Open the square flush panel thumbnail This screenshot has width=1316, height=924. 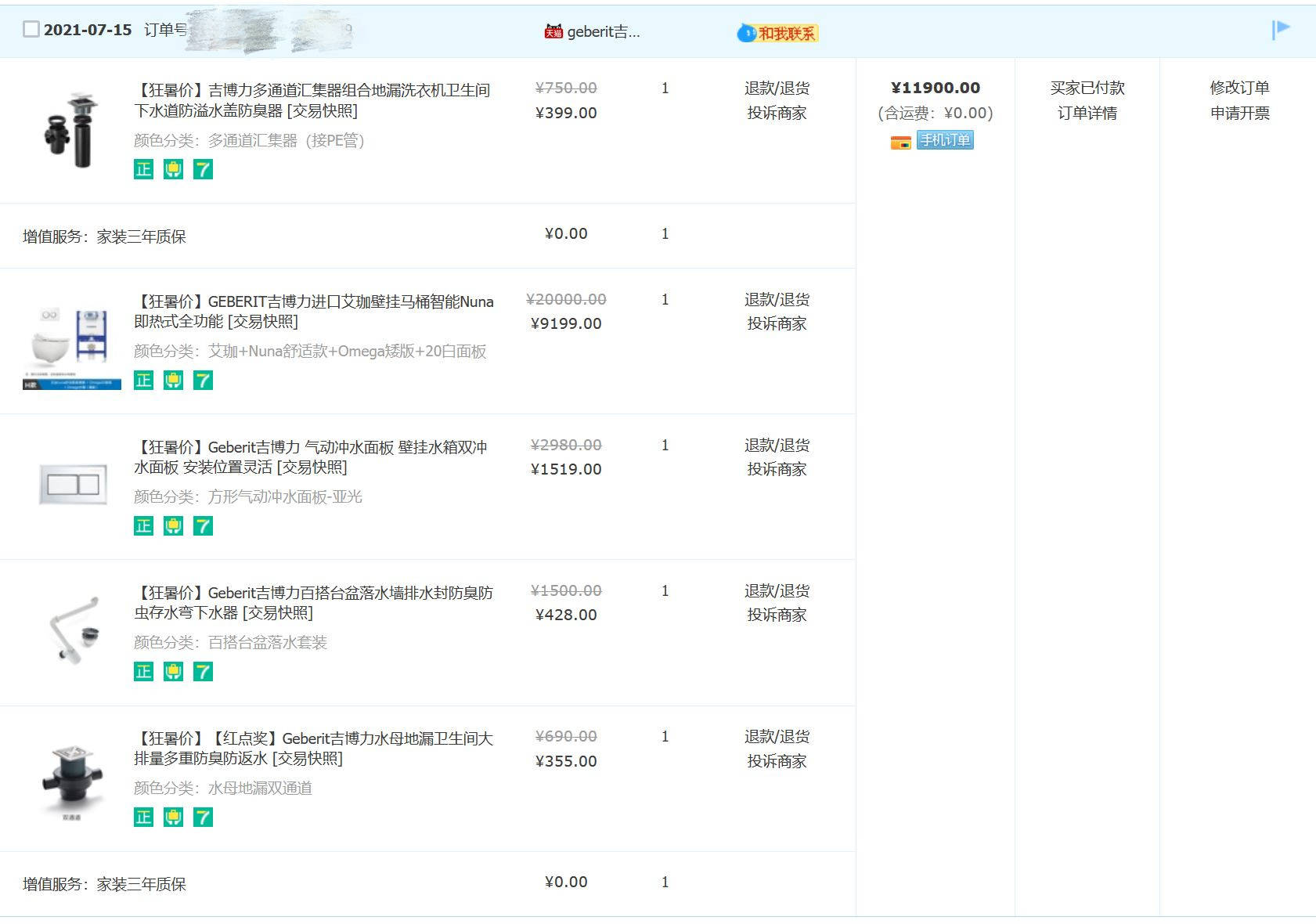pyautogui.click(x=73, y=484)
